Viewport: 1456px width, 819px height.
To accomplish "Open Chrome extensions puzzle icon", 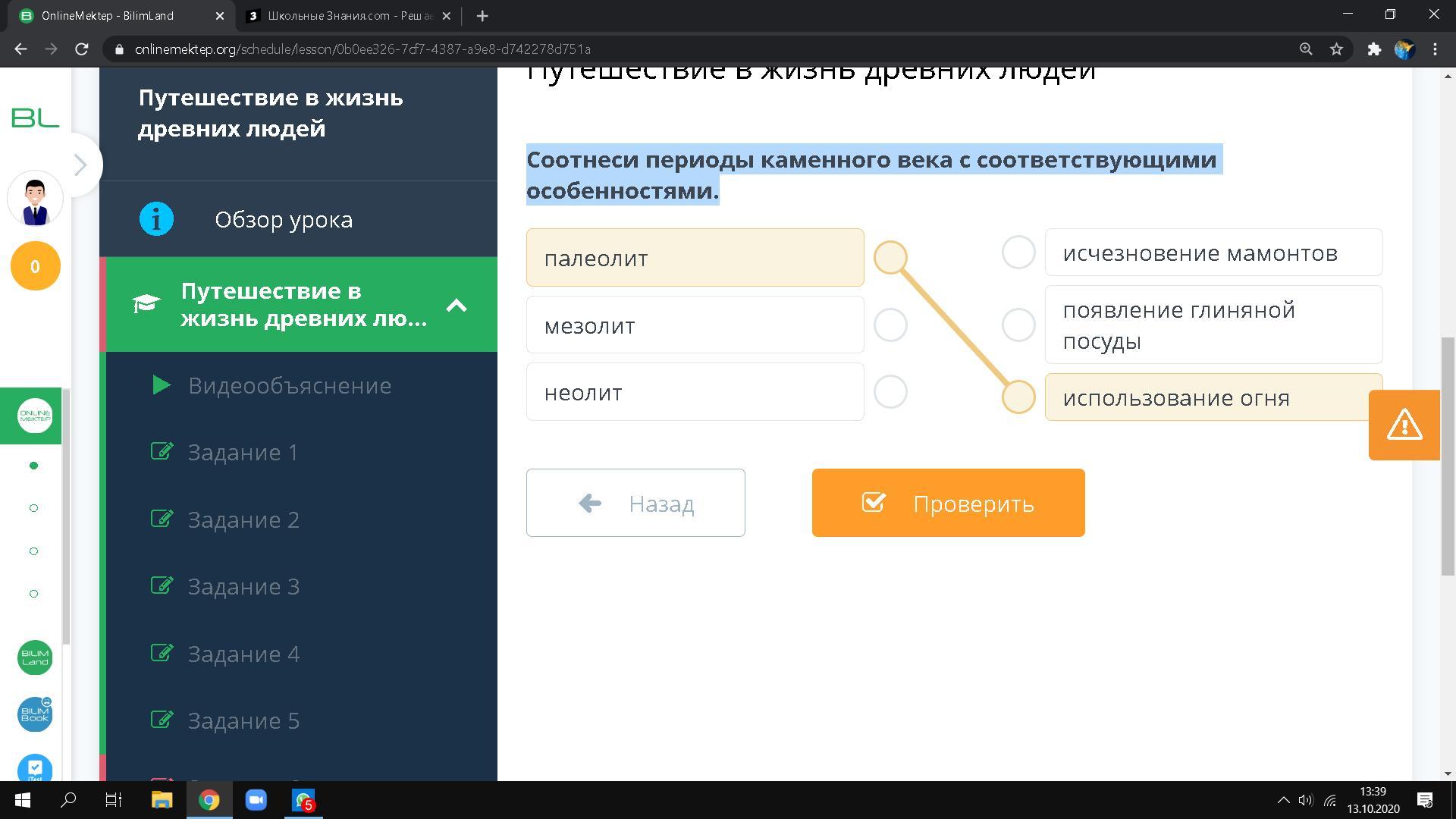I will pyautogui.click(x=1374, y=49).
